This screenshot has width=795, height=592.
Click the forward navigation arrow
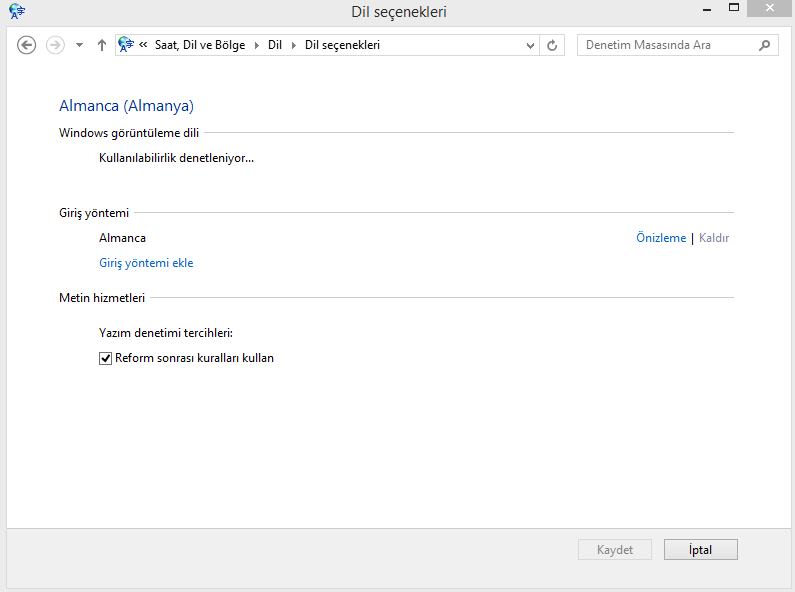click(x=55, y=45)
